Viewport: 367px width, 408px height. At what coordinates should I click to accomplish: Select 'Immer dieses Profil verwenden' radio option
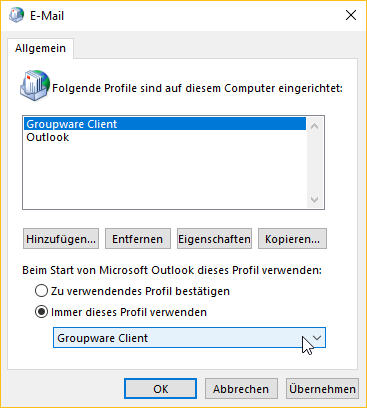[x=41, y=312]
